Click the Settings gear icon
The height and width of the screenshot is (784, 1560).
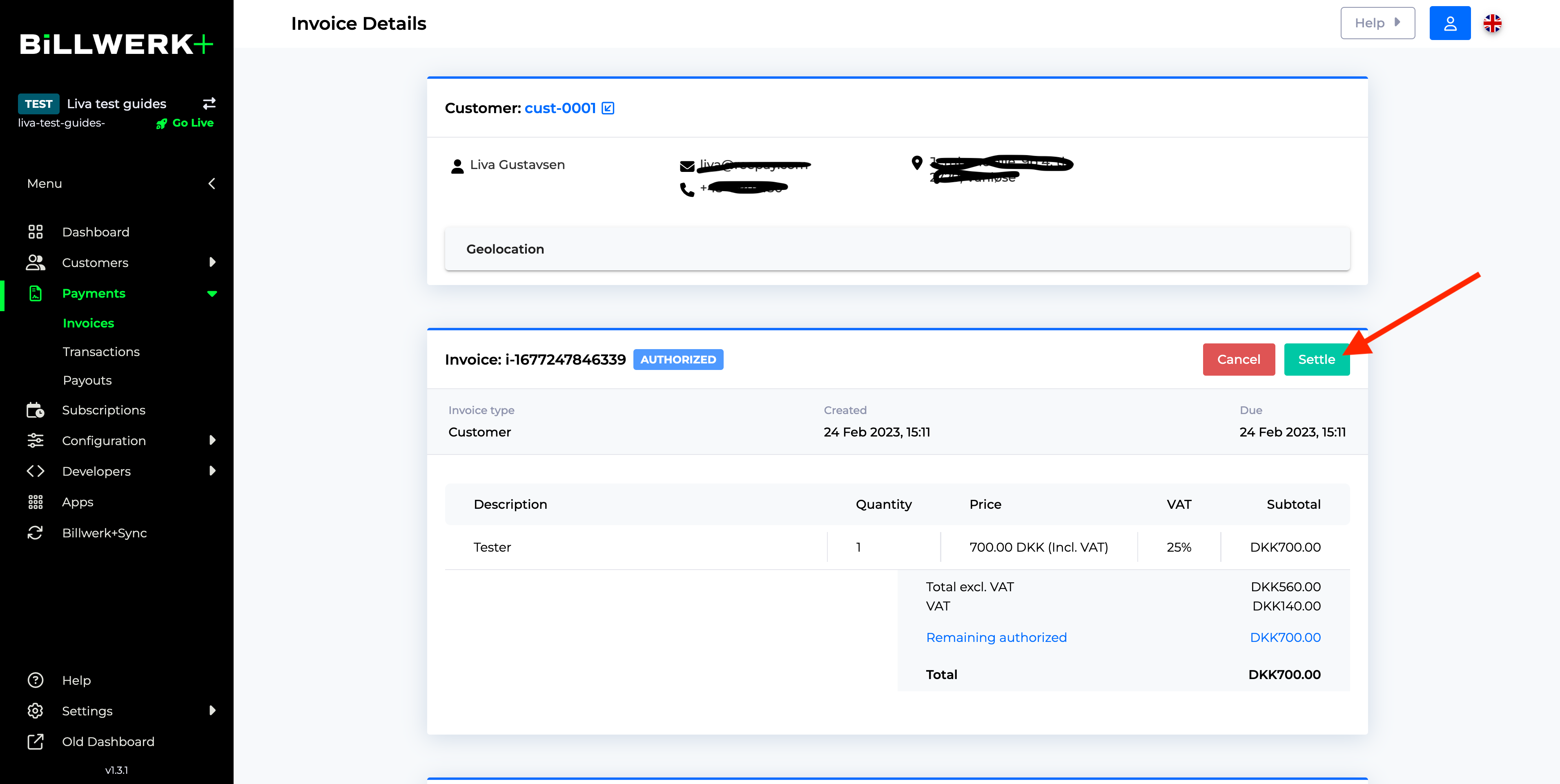[35, 711]
